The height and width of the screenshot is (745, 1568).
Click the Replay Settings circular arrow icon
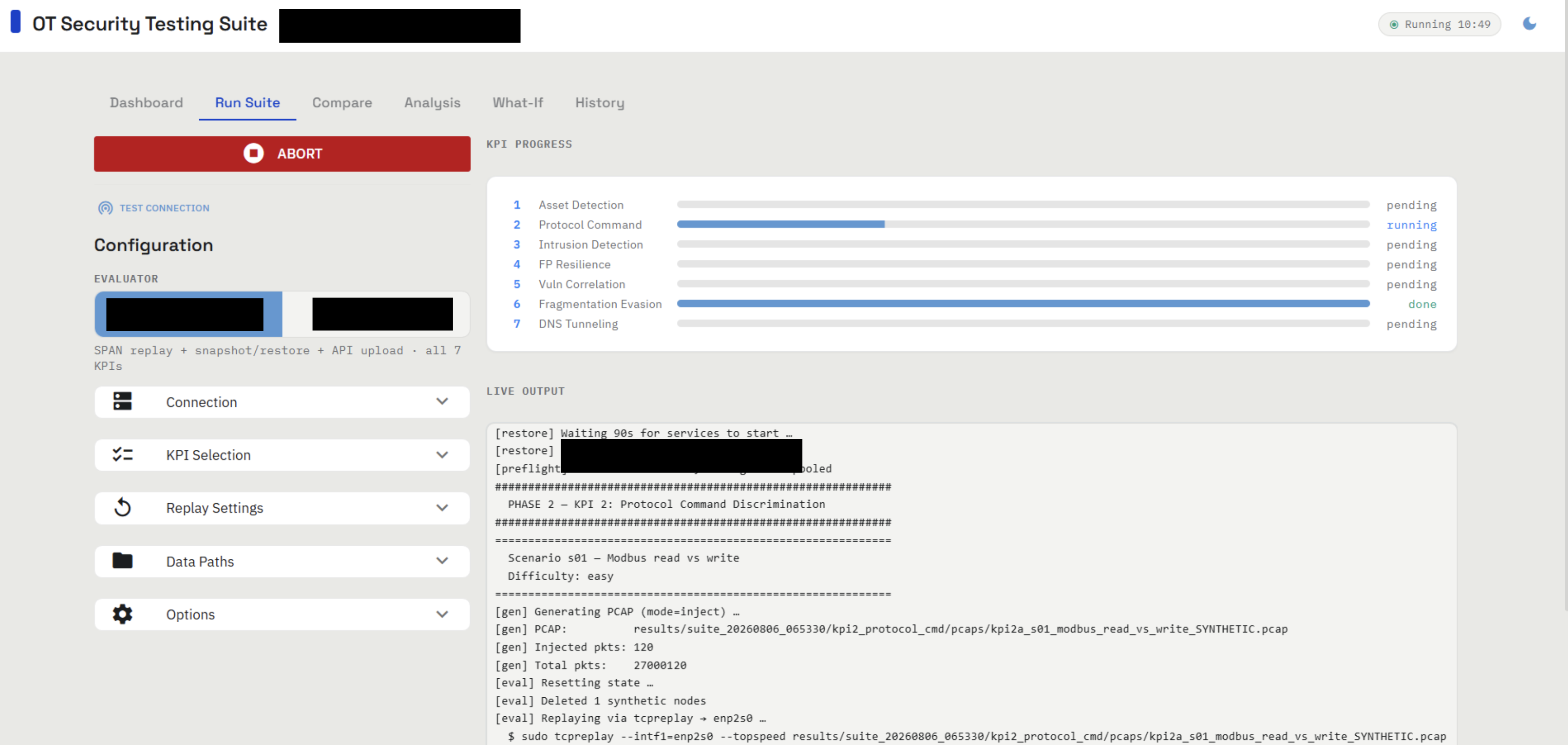(x=122, y=507)
